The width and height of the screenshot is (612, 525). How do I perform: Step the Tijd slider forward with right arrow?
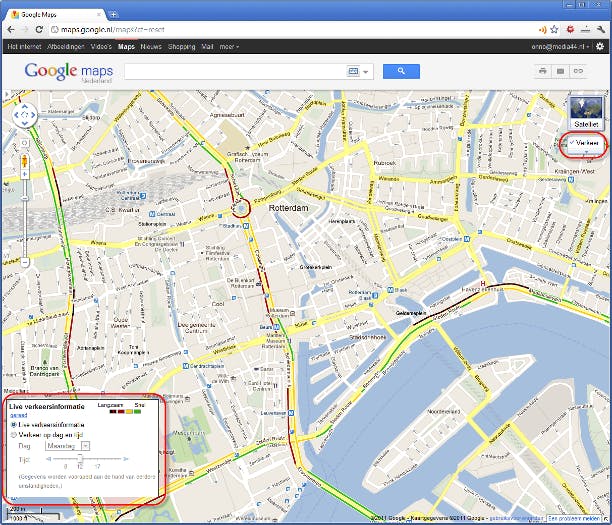pyautogui.click(x=126, y=459)
